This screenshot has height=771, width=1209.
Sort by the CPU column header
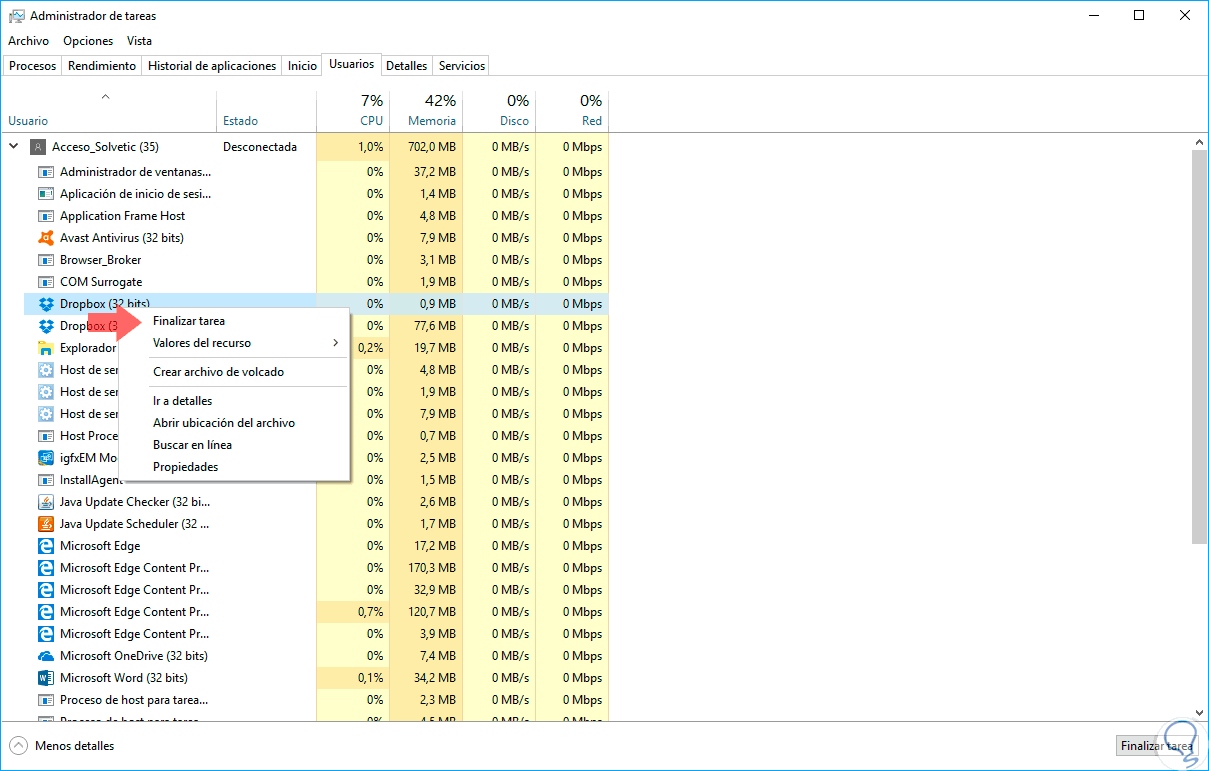353,110
